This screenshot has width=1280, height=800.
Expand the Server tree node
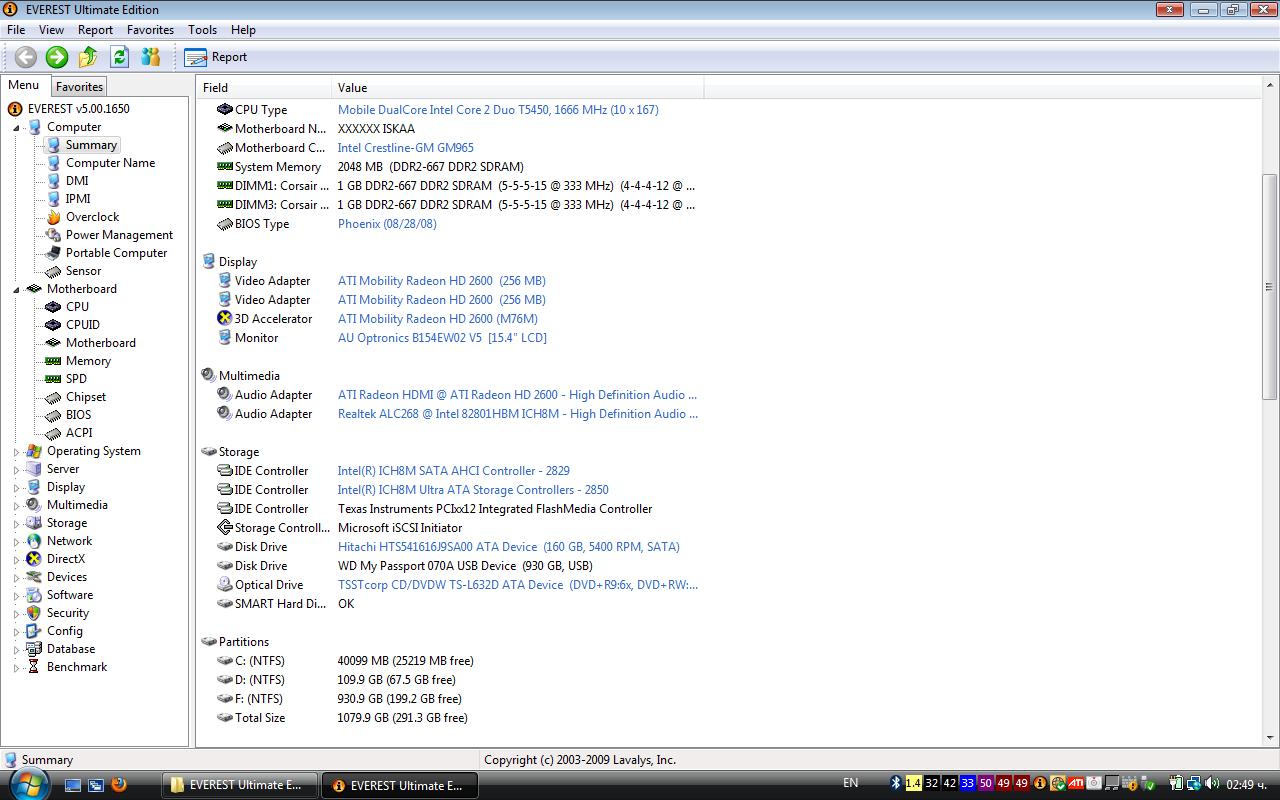(16, 470)
